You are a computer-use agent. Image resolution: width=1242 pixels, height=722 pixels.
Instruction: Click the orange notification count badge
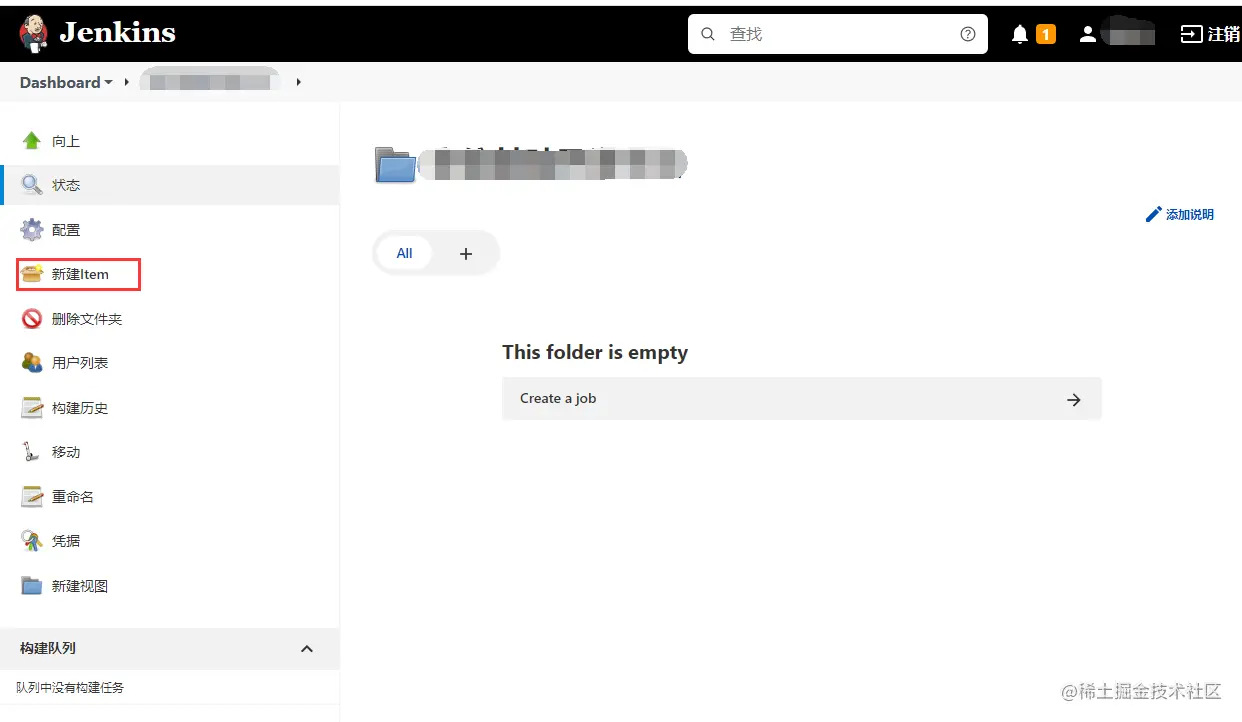1046,34
